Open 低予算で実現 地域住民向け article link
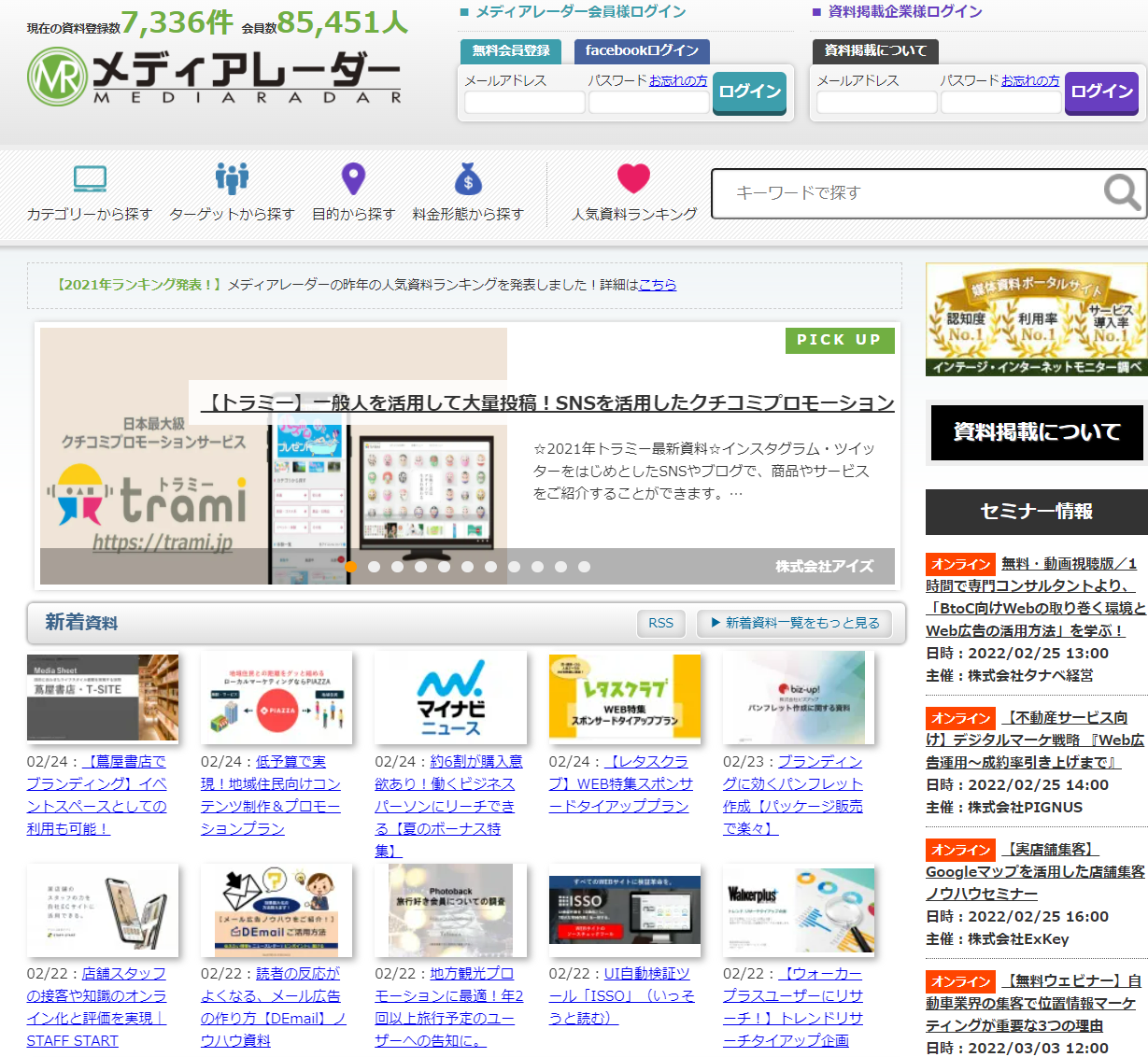1148x1057 pixels. [271, 796]
